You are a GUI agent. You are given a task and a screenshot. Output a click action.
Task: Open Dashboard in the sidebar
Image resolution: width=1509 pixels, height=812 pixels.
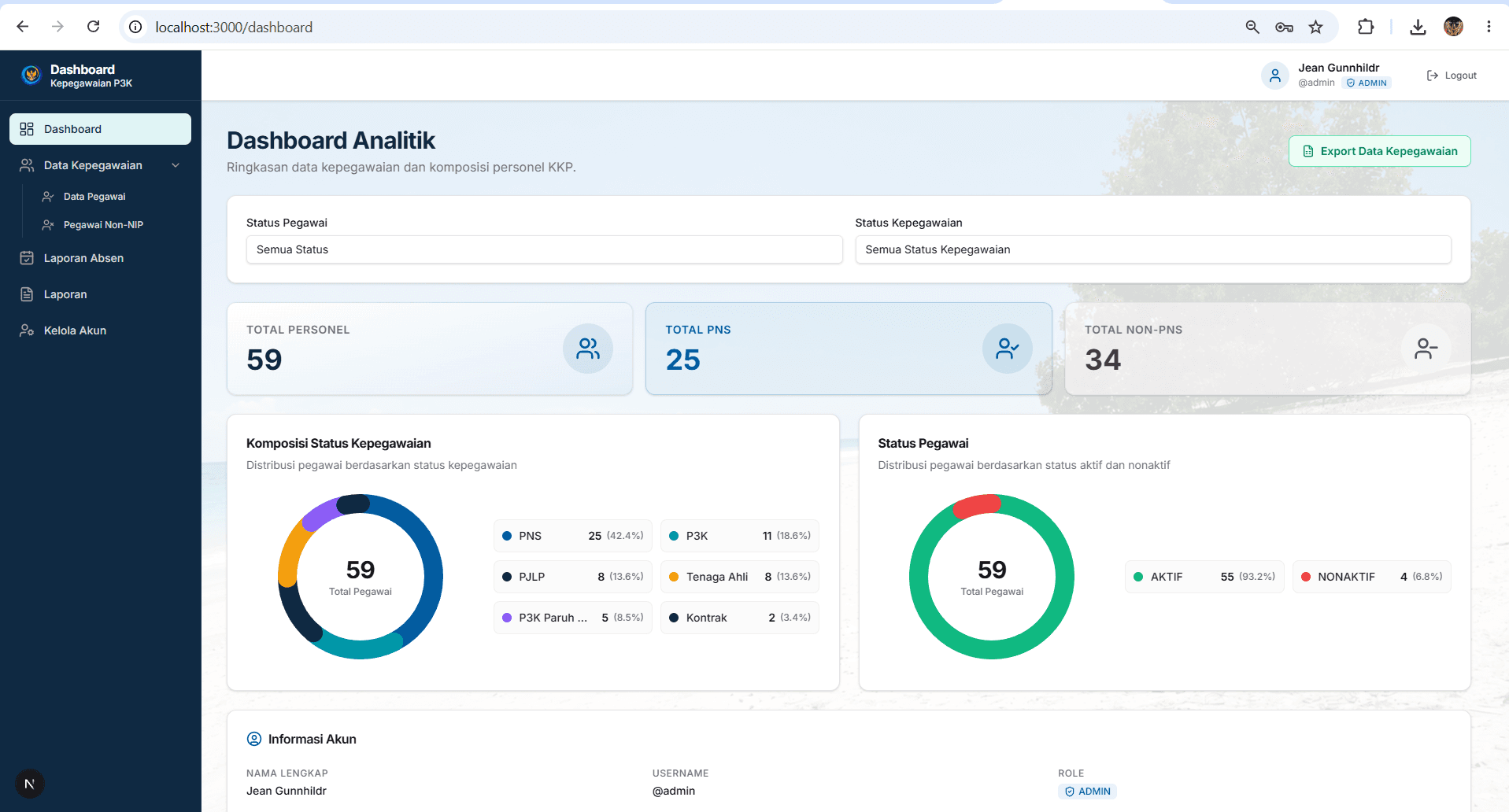pyautogui.click(x=100, y=129)
